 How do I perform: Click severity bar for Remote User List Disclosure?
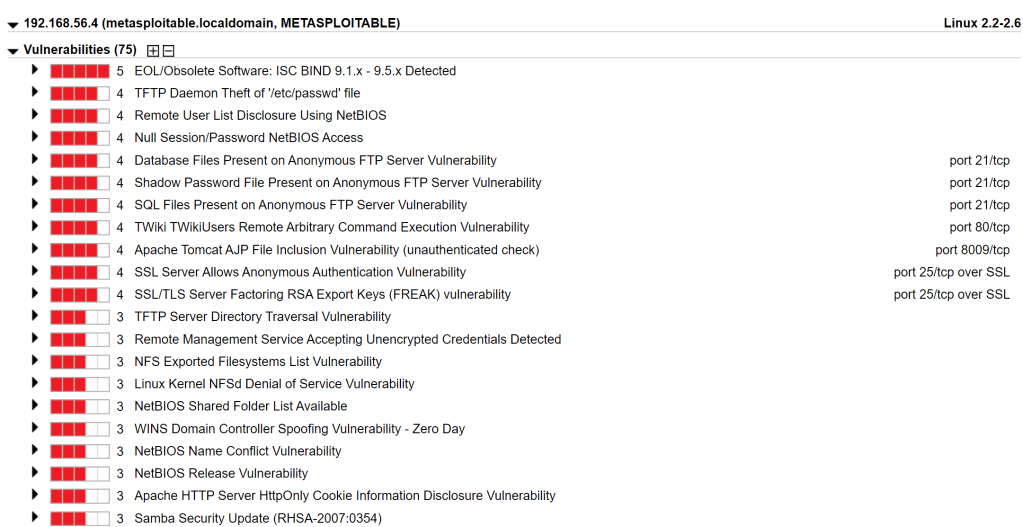click(x=79, y=115)
